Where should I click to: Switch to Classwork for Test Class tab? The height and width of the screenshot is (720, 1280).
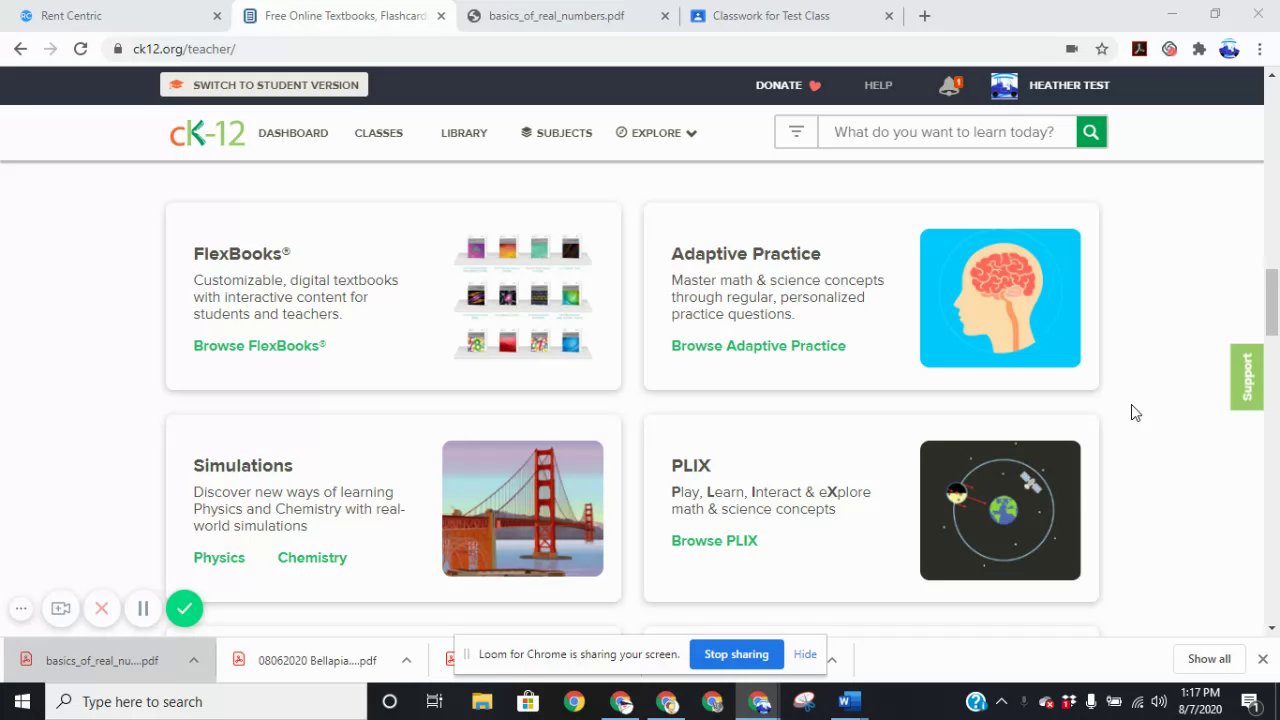click(x=792, y=16)
